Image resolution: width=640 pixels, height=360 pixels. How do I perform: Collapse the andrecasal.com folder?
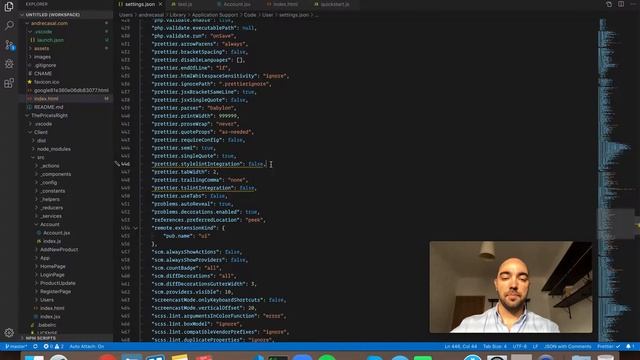pos(49,23)
